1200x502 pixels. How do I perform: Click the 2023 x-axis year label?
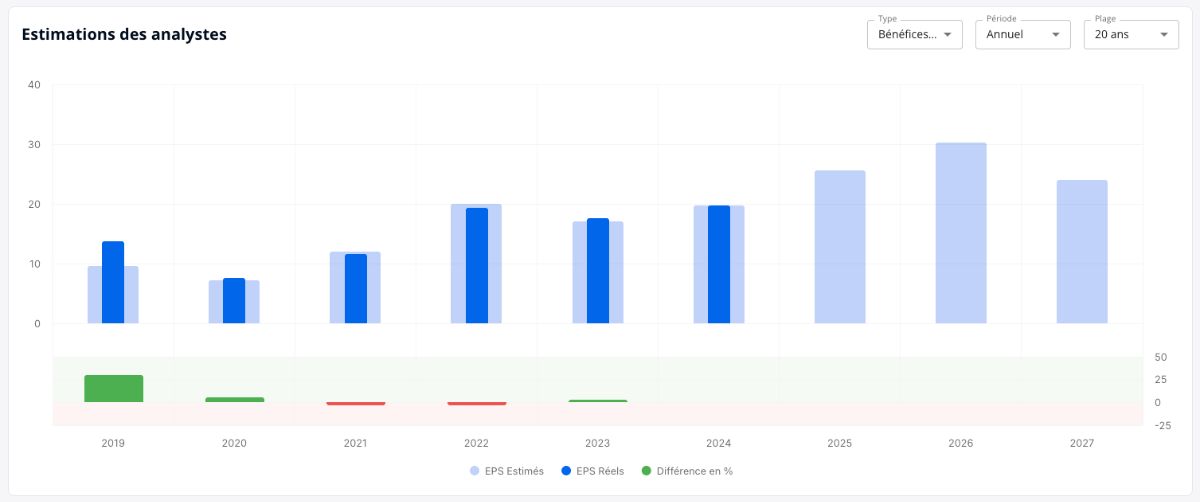point(597,443)
